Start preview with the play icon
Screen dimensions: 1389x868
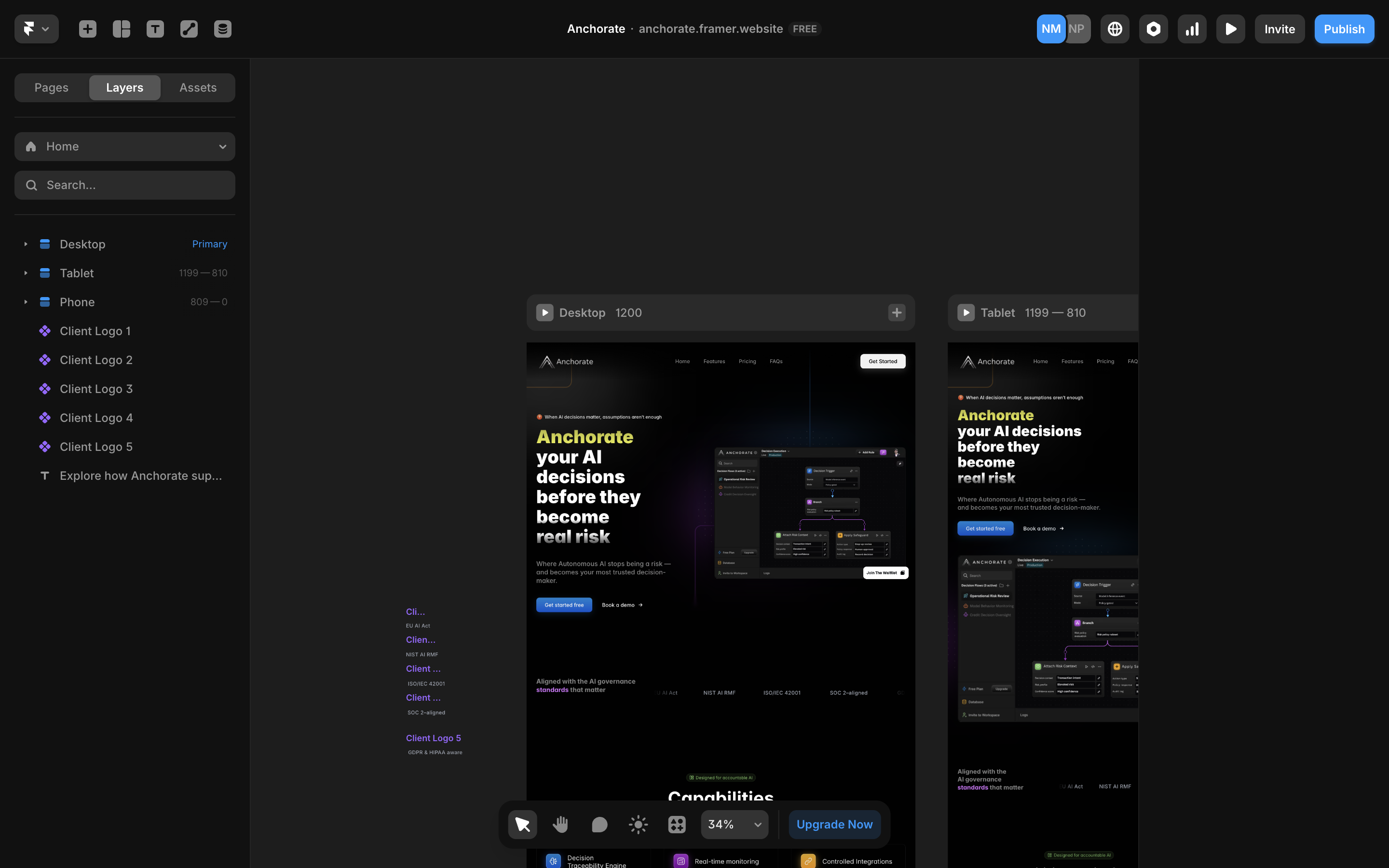click(1230, 28)
